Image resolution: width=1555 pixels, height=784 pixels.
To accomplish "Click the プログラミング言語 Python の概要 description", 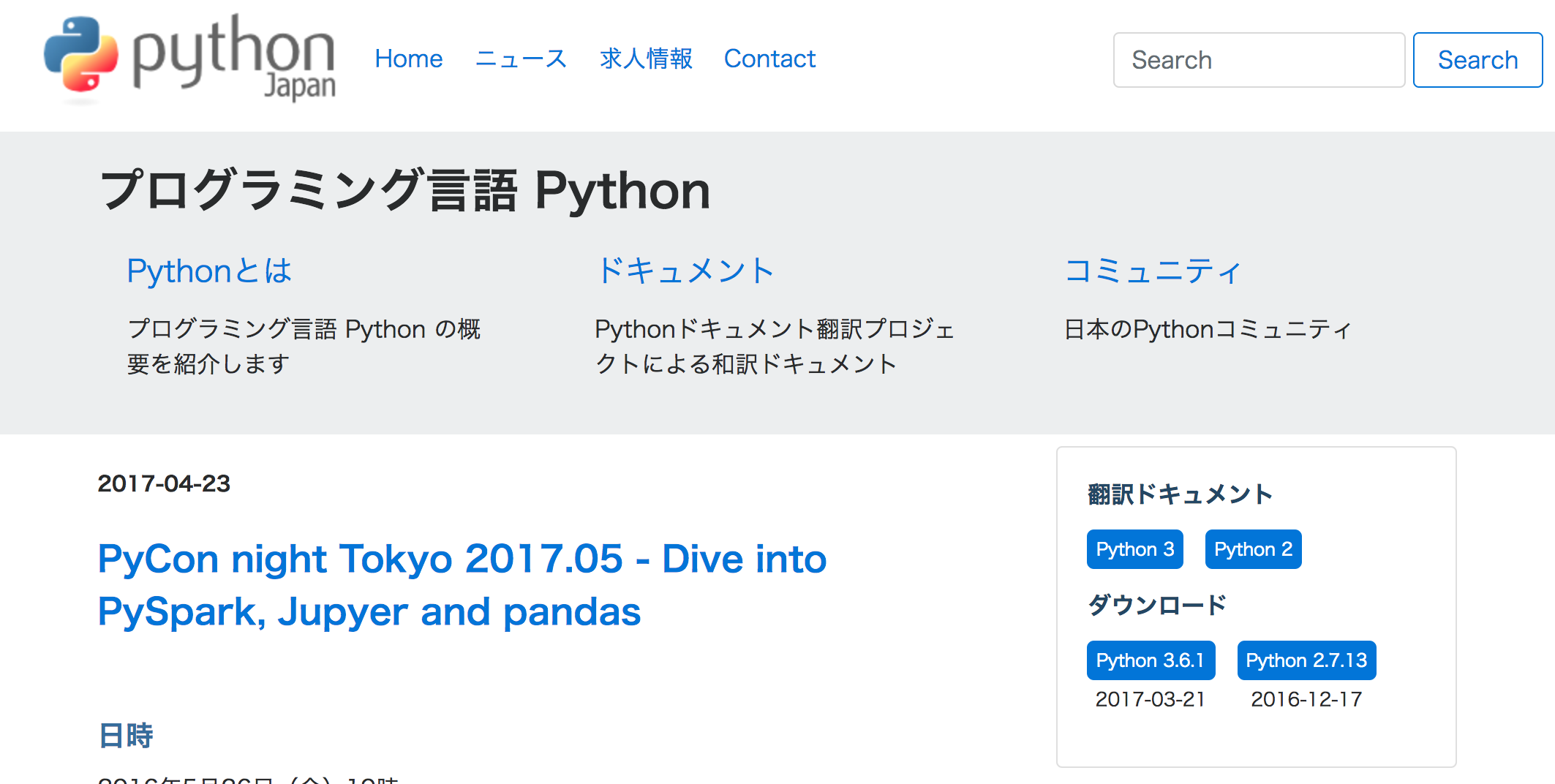I will [304, 347].
